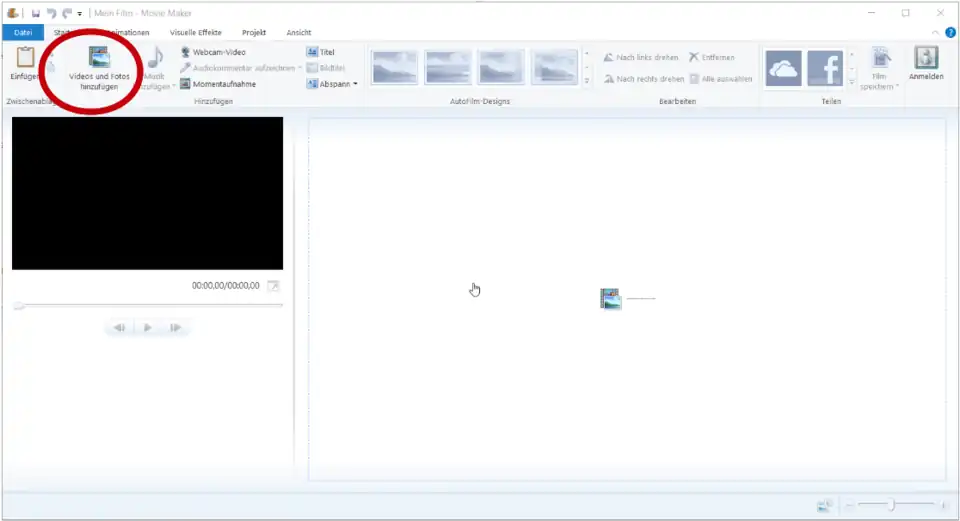Collapse the ribbon with the chevron arrow

(936, 33)
